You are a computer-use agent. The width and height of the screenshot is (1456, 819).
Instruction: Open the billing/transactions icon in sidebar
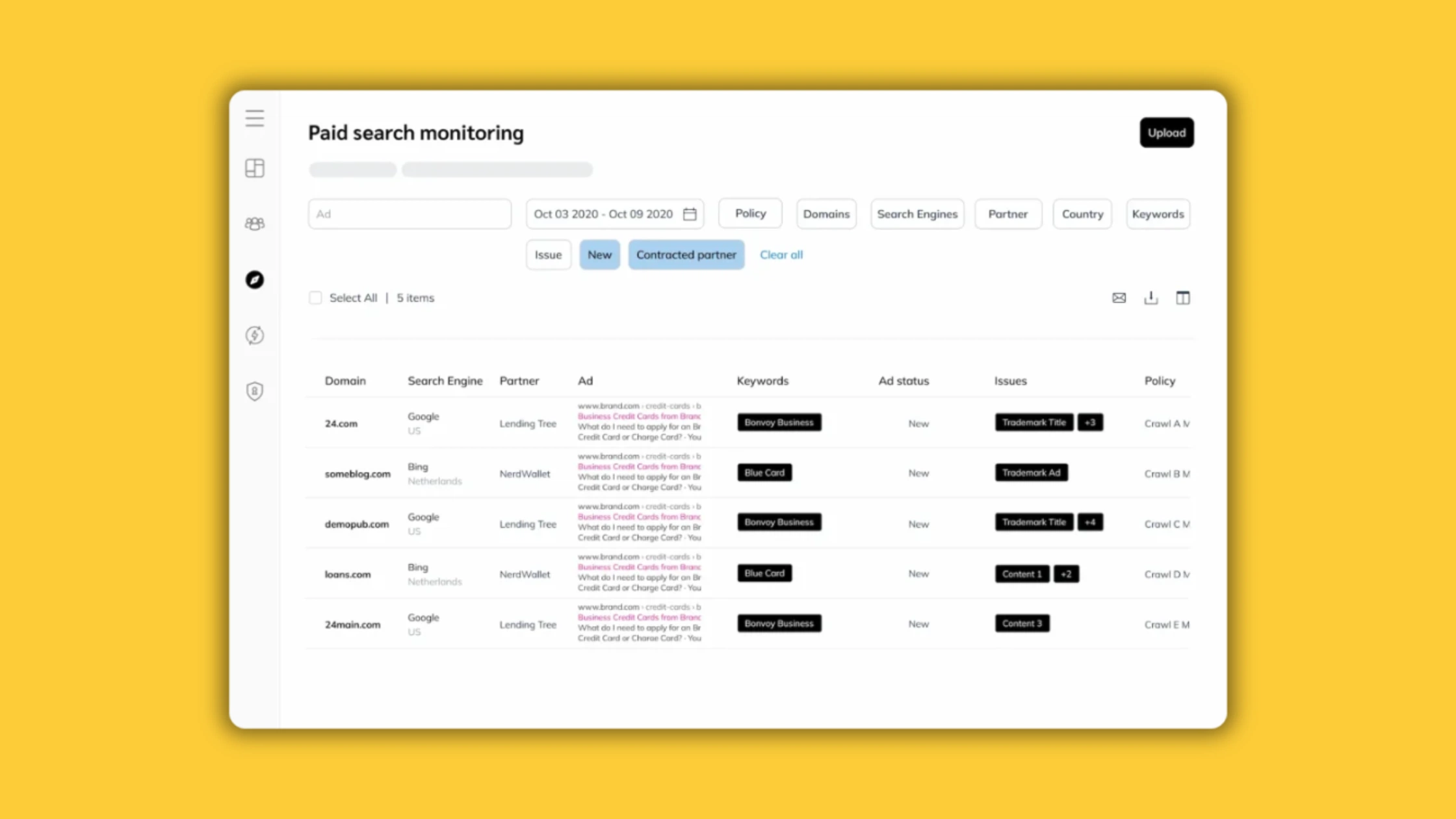pos(254,335)
